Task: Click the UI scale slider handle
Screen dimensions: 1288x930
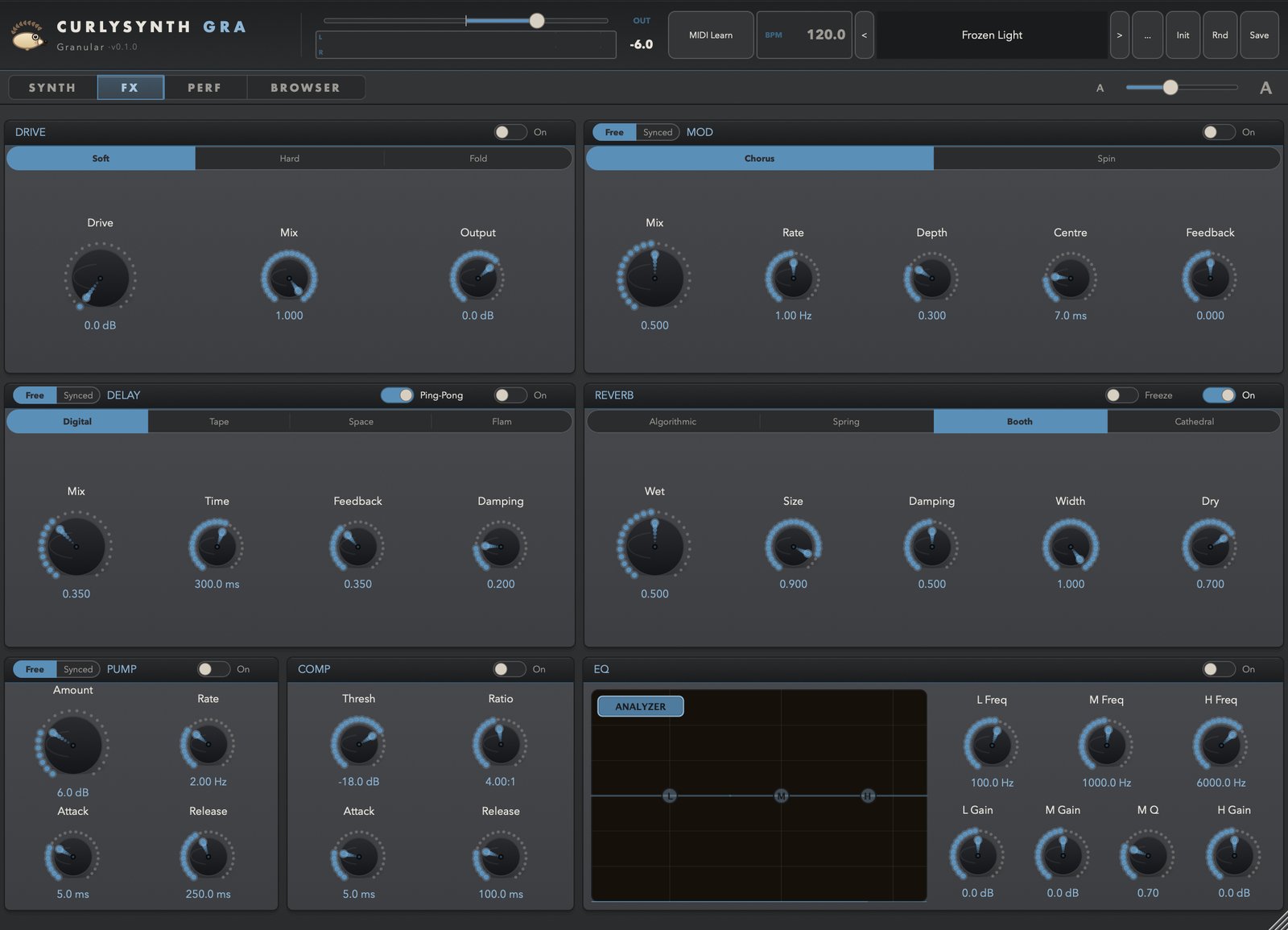Action: click(x=1170, y=87)
